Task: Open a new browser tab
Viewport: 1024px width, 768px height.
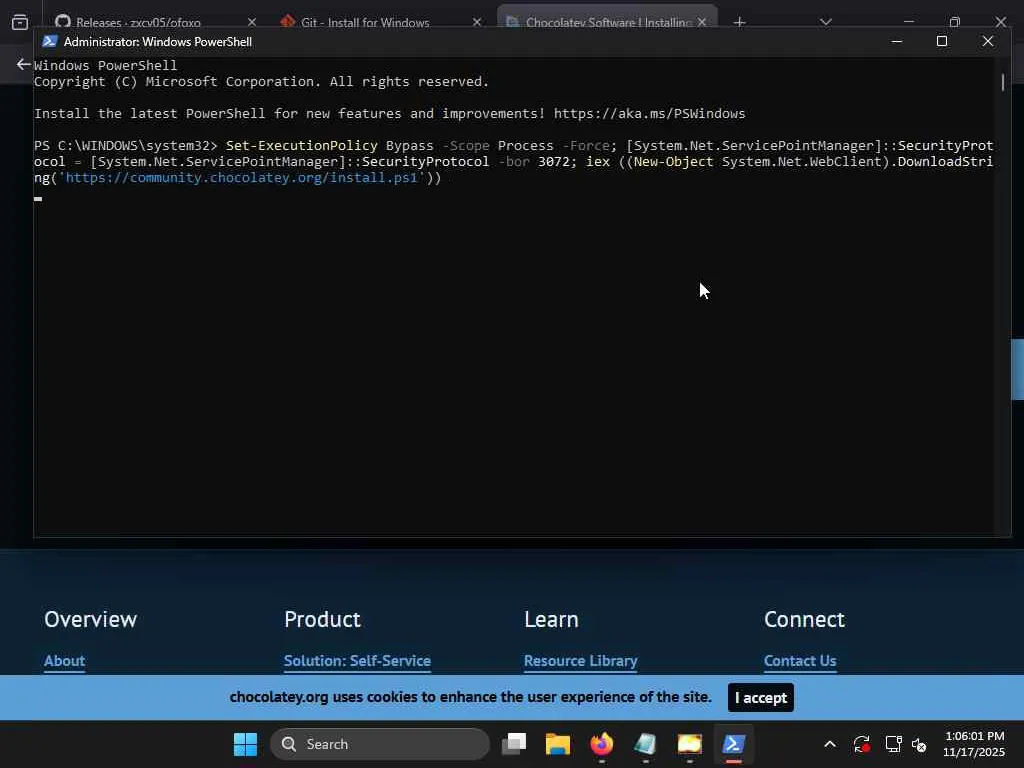Action: click(x=739, y=22)
